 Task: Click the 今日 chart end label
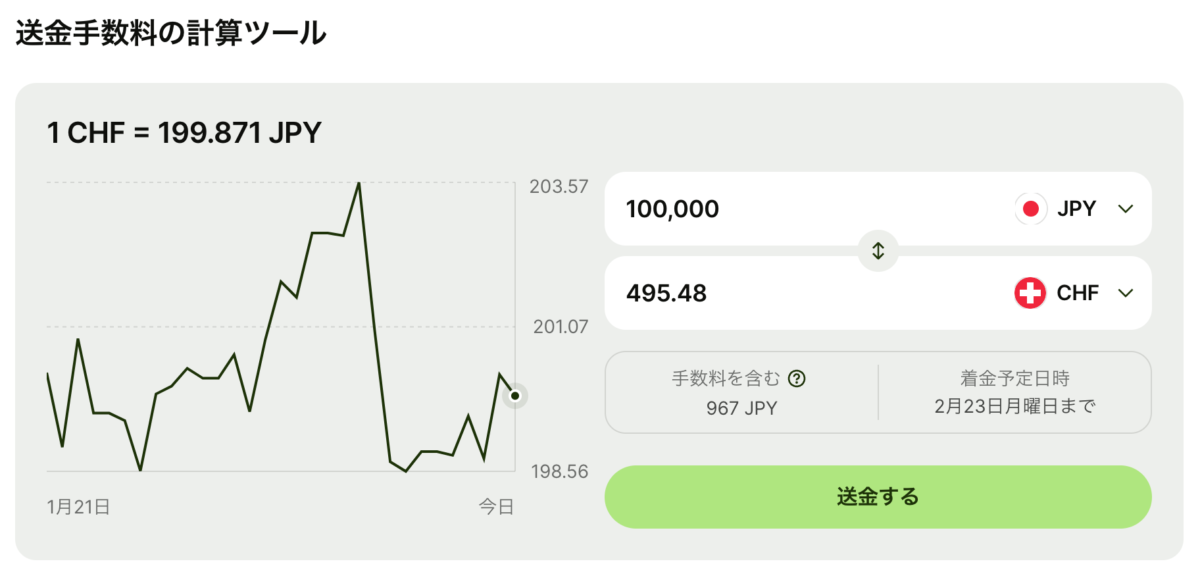[x=496, y=507]
